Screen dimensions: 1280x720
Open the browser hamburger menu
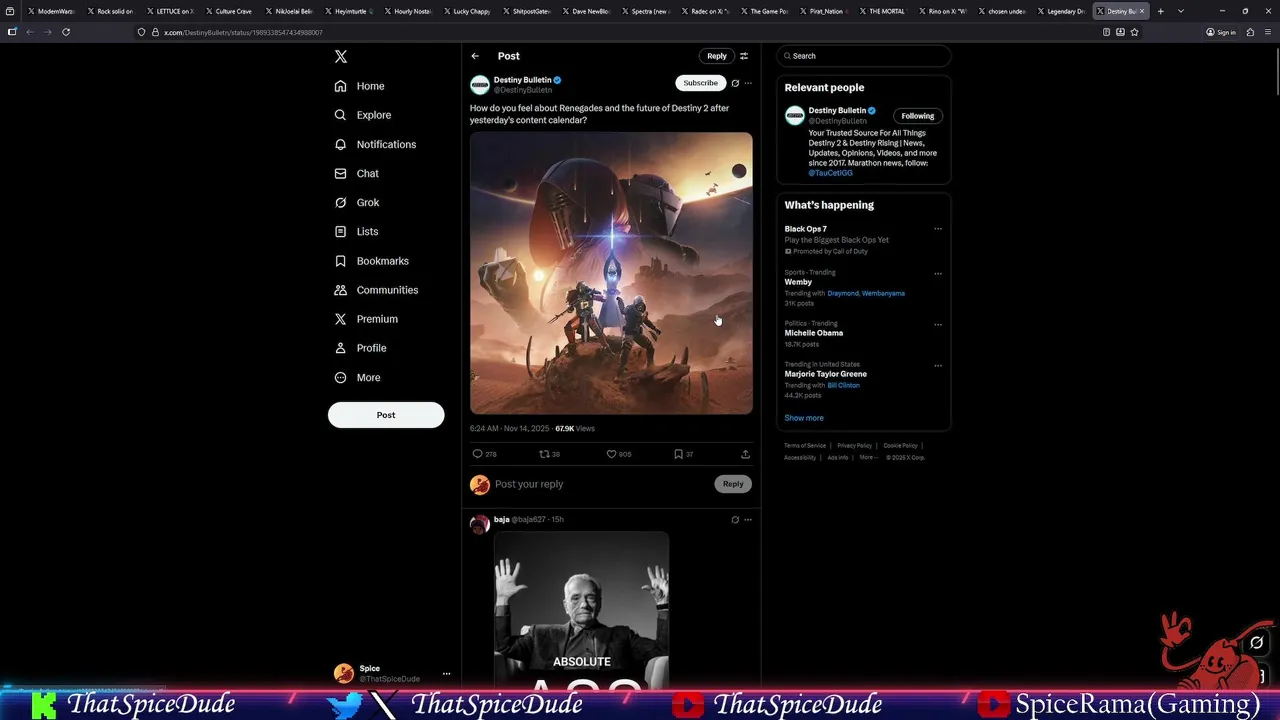pyautogui.click(x=1266, y=32)
